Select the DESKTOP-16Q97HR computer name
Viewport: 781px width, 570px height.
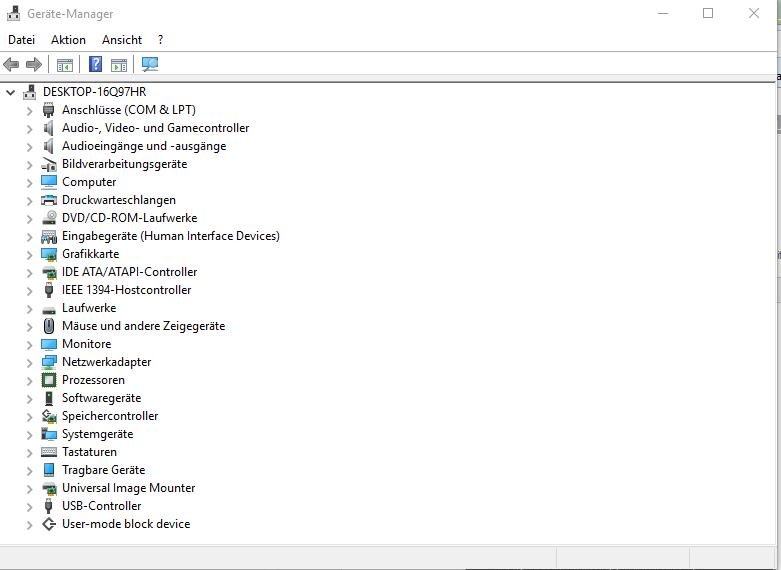[x=94, y=92]
